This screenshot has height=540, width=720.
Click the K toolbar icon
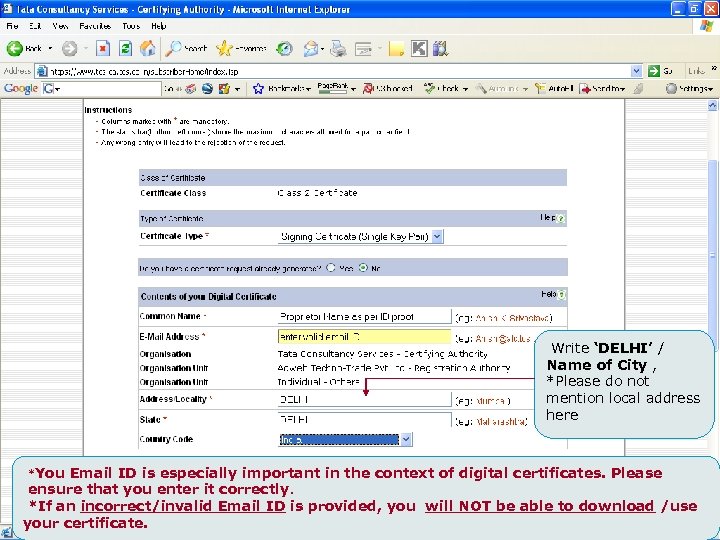[419, 48]
